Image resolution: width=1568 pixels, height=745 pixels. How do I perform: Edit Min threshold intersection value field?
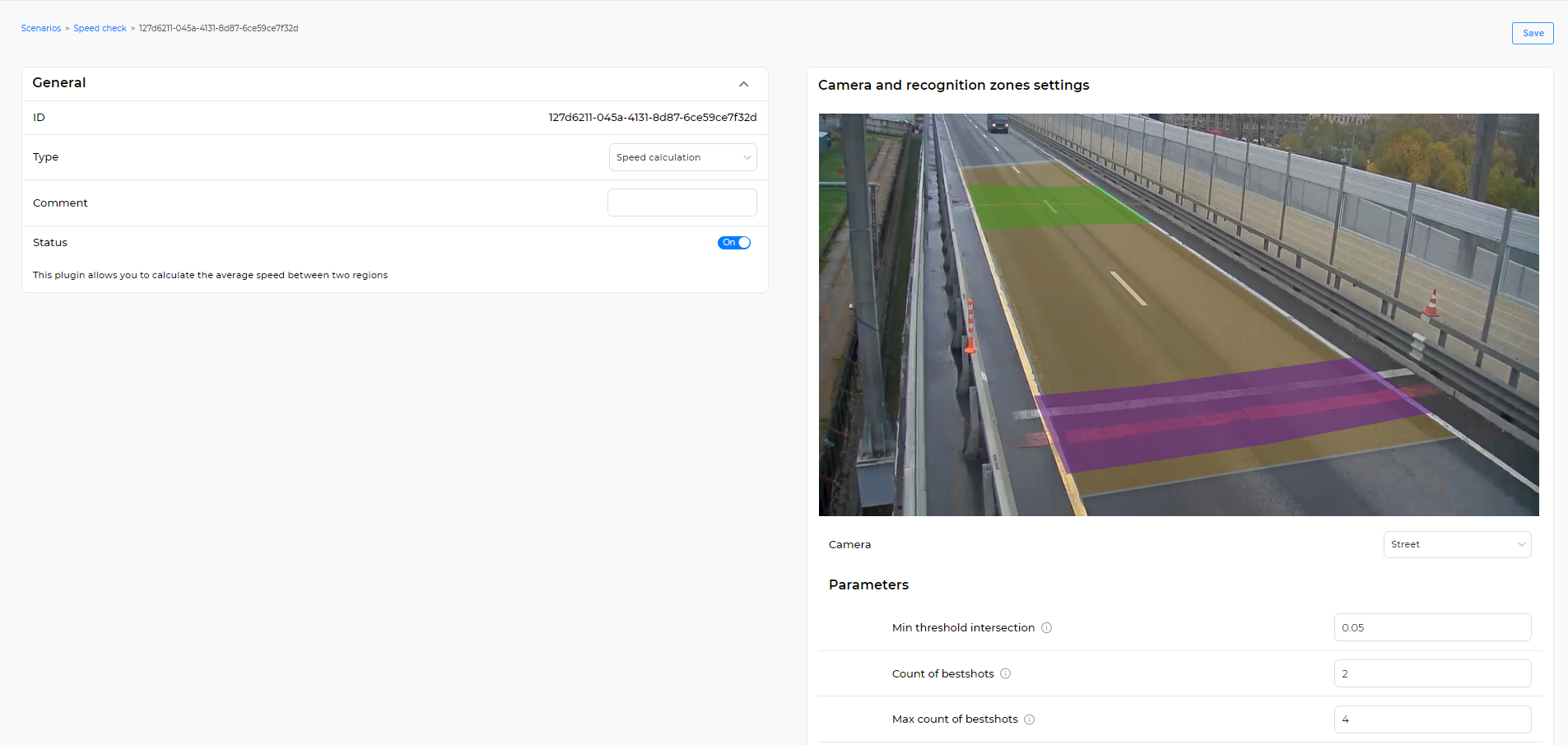click(x=1432, y=627)
